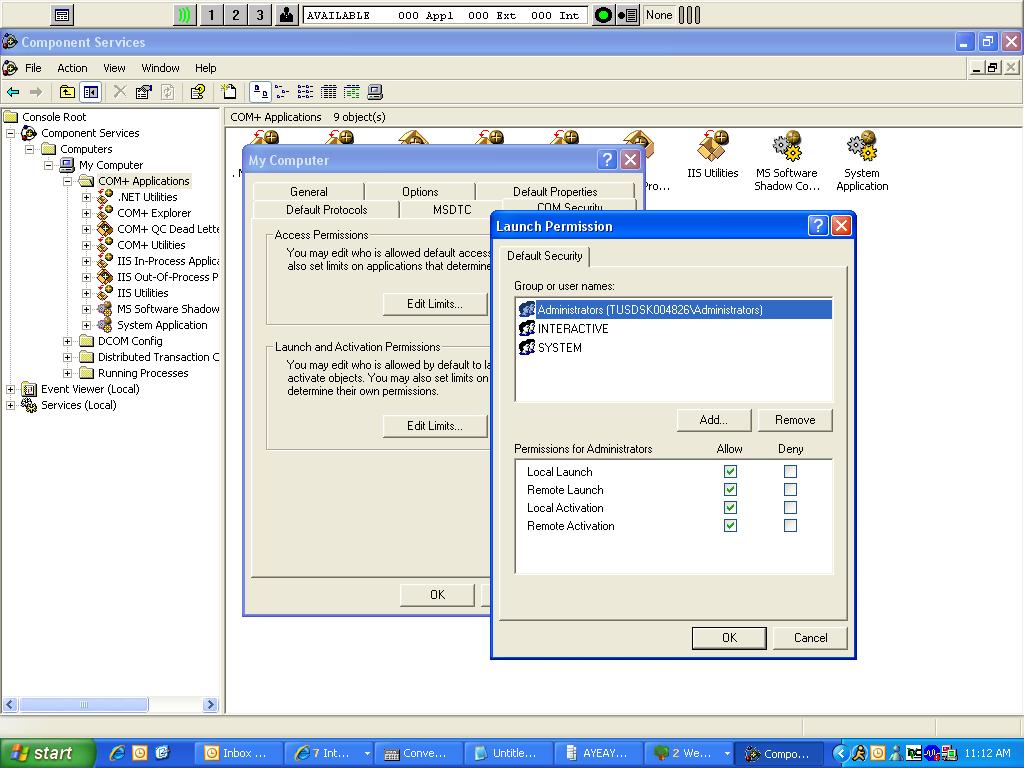Check Deny for Local Launch

(790, 472)
